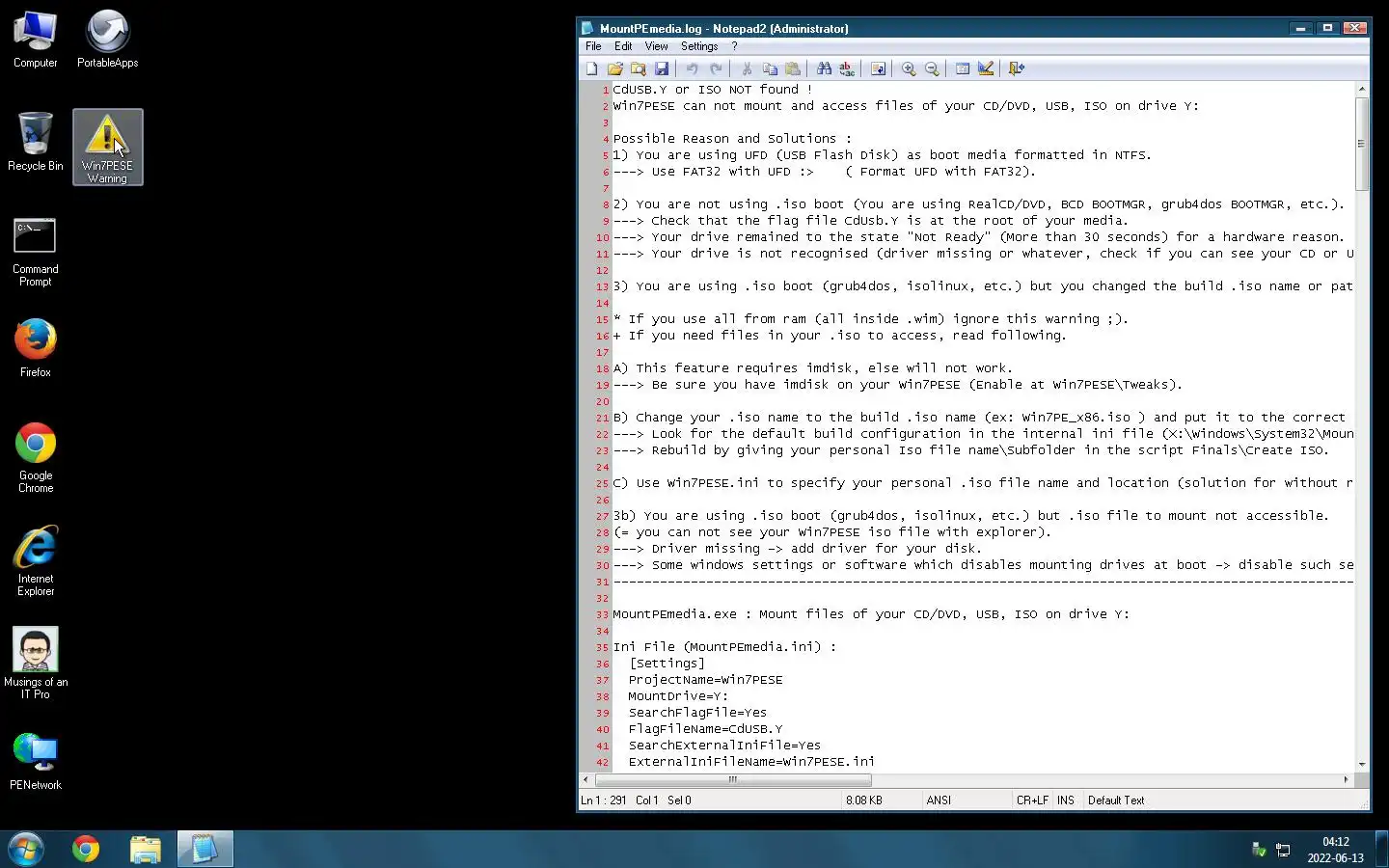The image size is (1389, 868).
Task: Click the Undo arrow in toolbar
Action: coord(692,68)
